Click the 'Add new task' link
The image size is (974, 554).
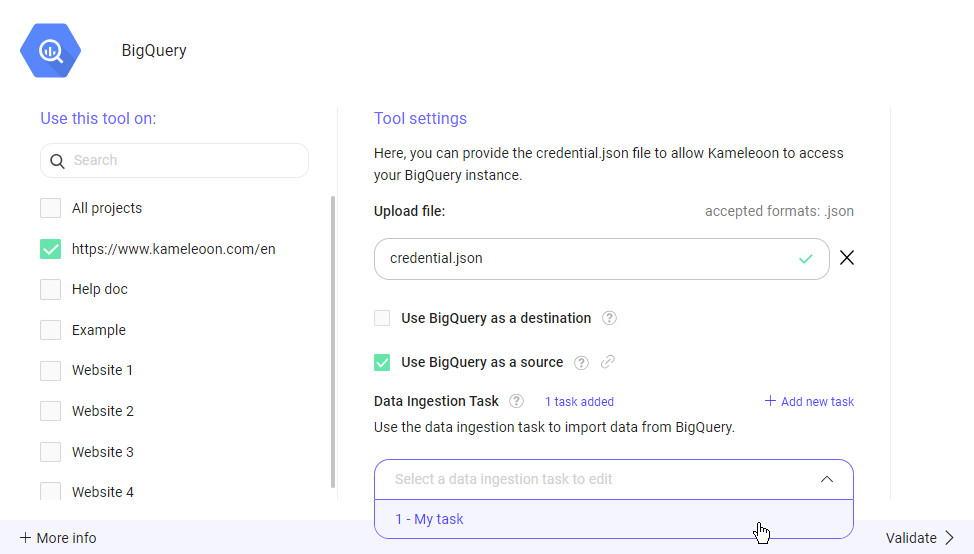click(809, 402)
